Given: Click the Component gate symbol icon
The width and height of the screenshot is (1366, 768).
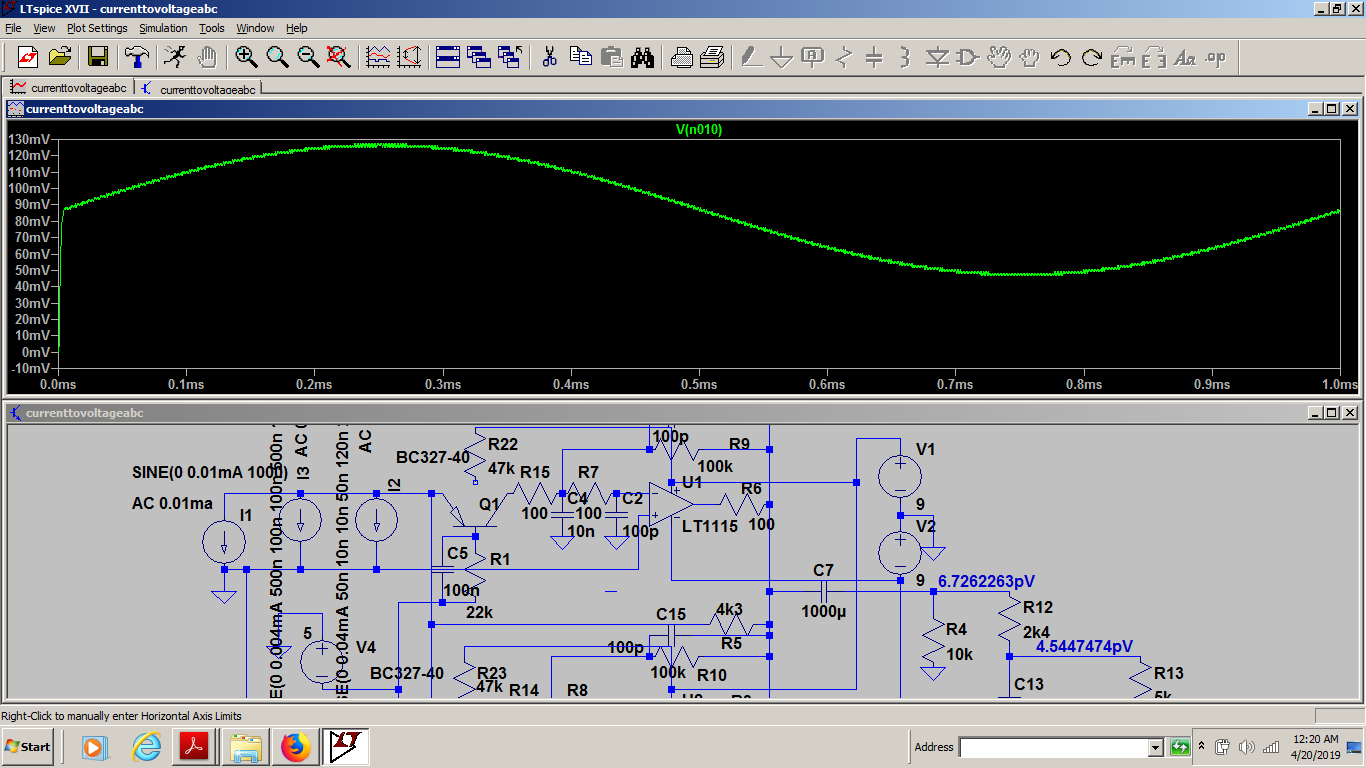Looking at the screenshot, I should pyautogui.click(x=967, y=57).
